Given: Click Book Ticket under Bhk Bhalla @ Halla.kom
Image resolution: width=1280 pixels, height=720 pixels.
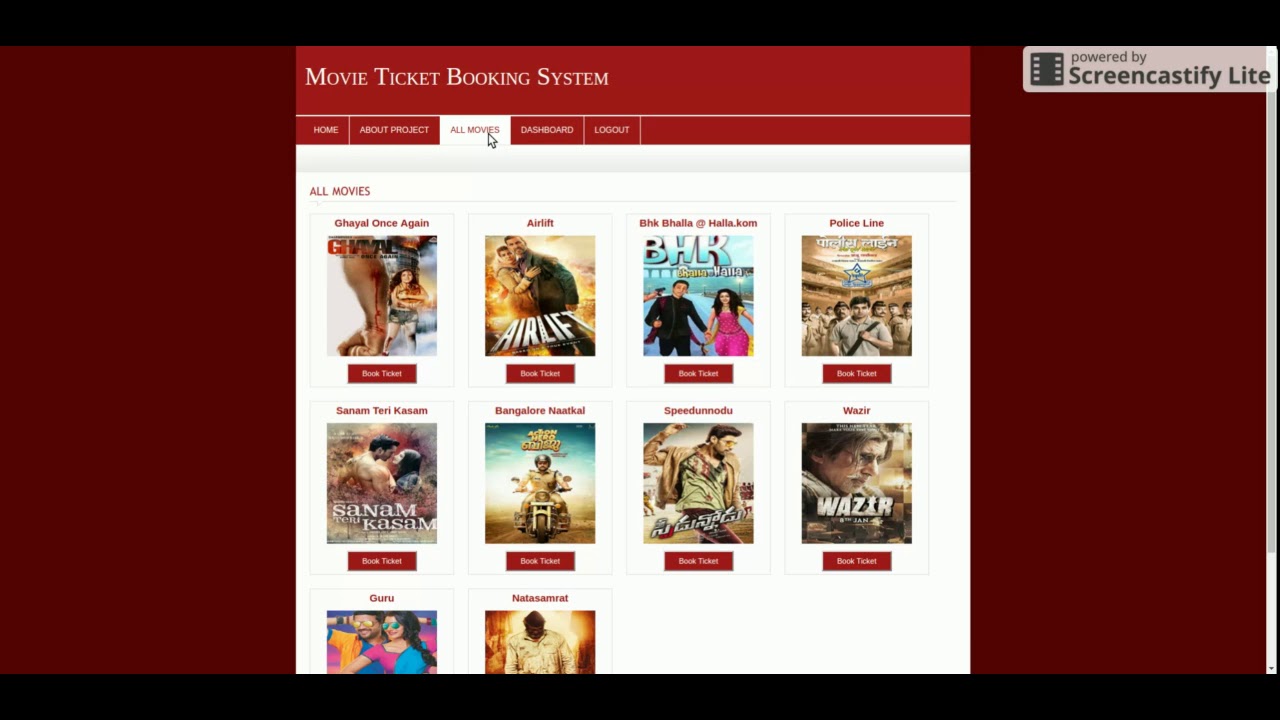Looking at the screenshot, I should pyautogui.click(x=698, y=374).
